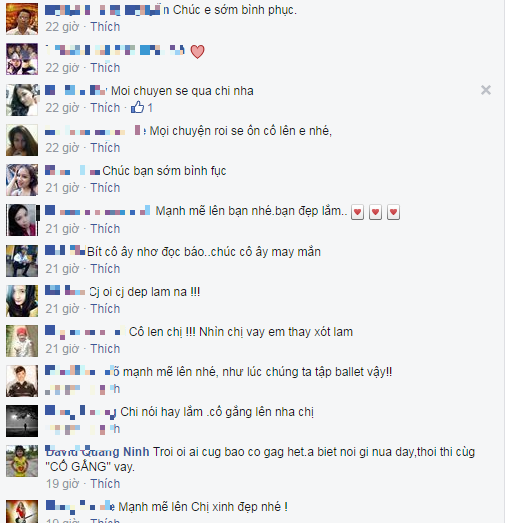The height and width of the screenshot is (523, 505).
Task: Click the first heart emoticon after "bạn đẹp lắm"
Action: click(x=357, y=212)
